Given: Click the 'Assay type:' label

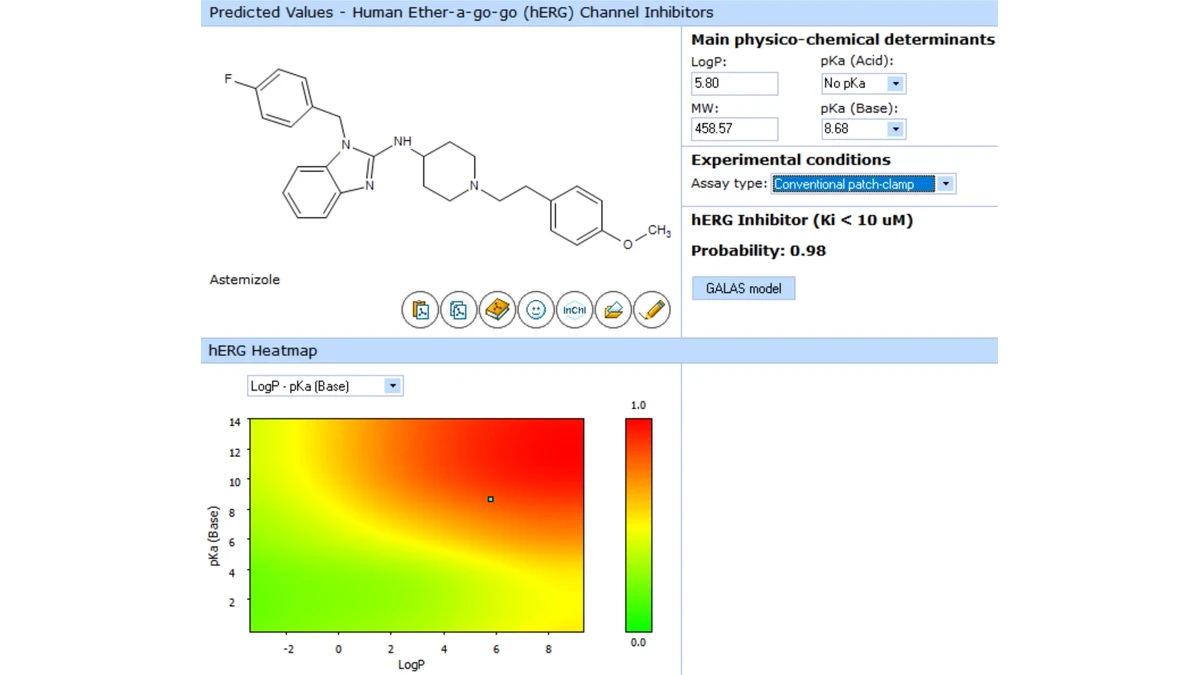Looking at the screenshot, I should (730, 184).
